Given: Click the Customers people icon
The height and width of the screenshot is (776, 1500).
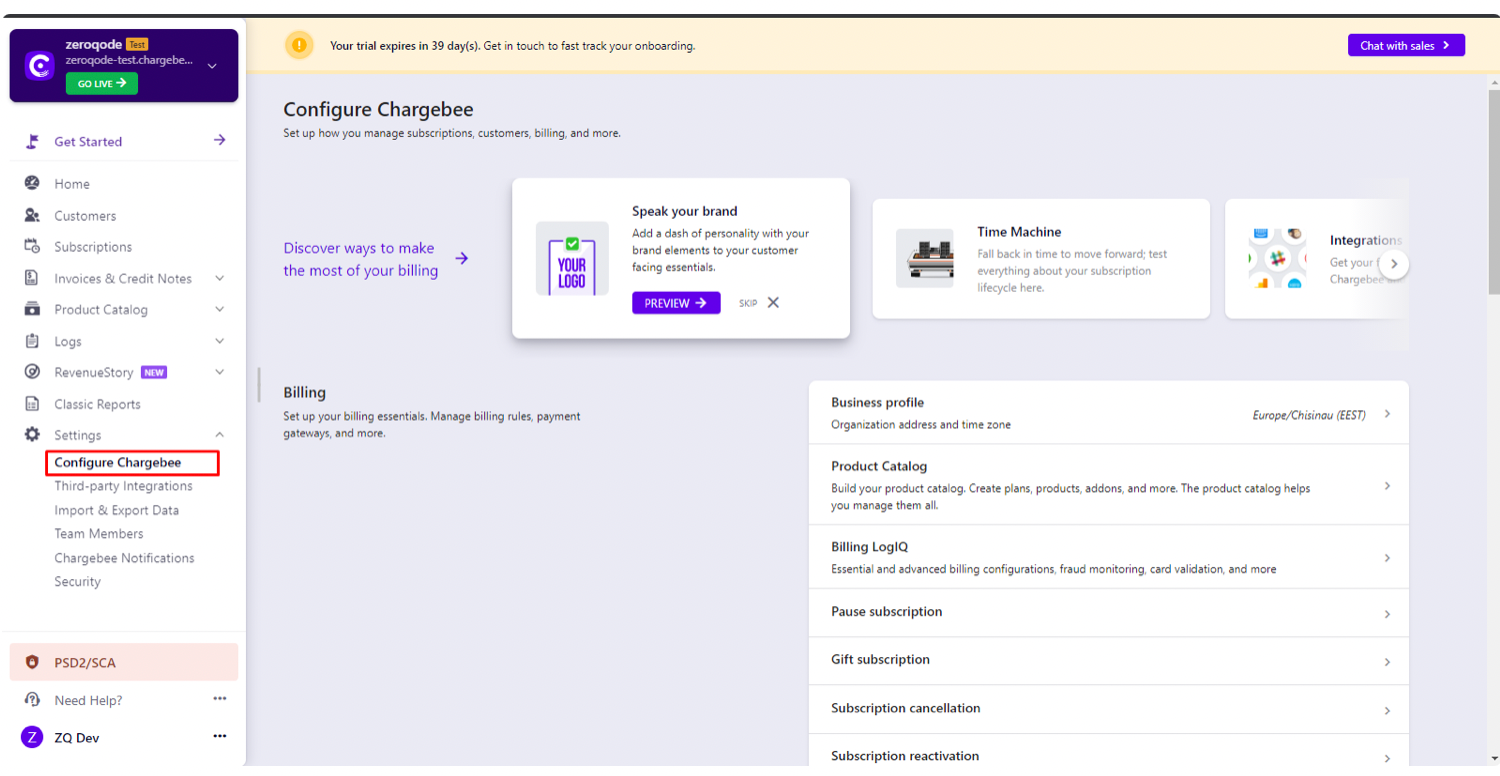Looking at the screenshot, I should (x=32, y=215).
